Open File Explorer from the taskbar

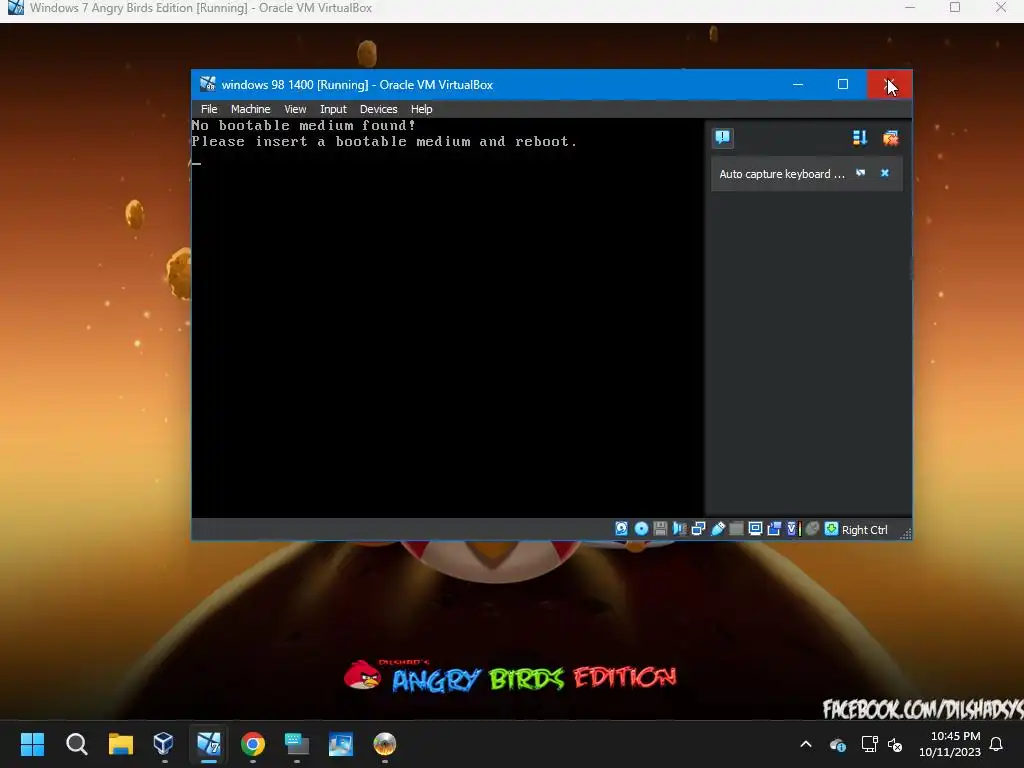click(120, 744)
